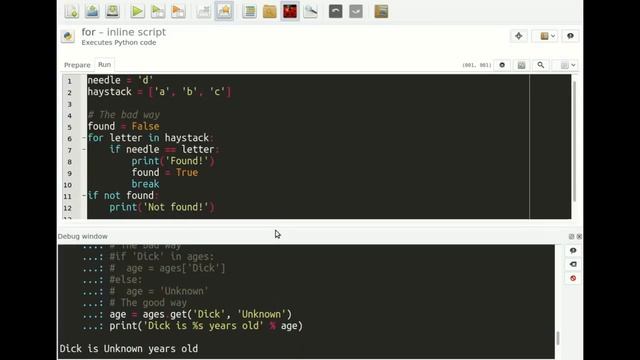The height and width of the screenshot is (360, 640).
Task: Click the Debug window panel title
Action: click(83, 236)
